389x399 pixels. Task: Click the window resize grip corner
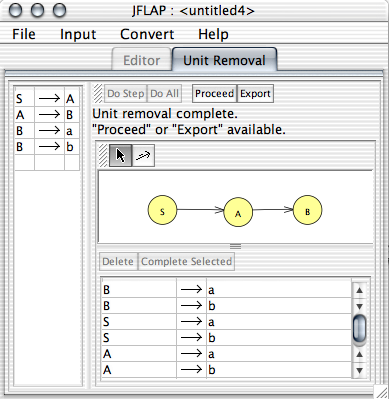382,392
